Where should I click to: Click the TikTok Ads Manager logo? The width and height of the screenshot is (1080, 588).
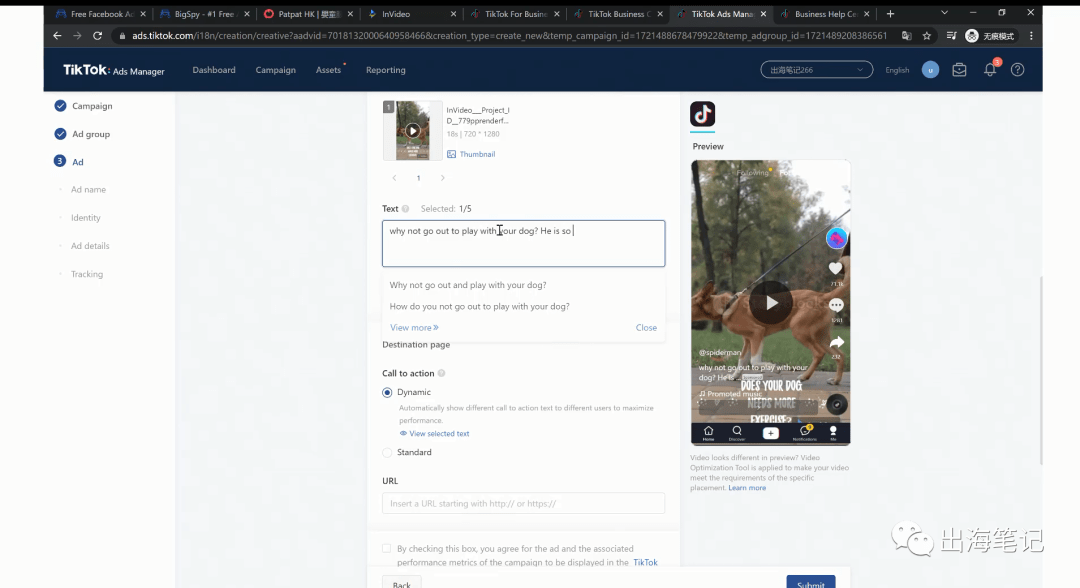114,70
